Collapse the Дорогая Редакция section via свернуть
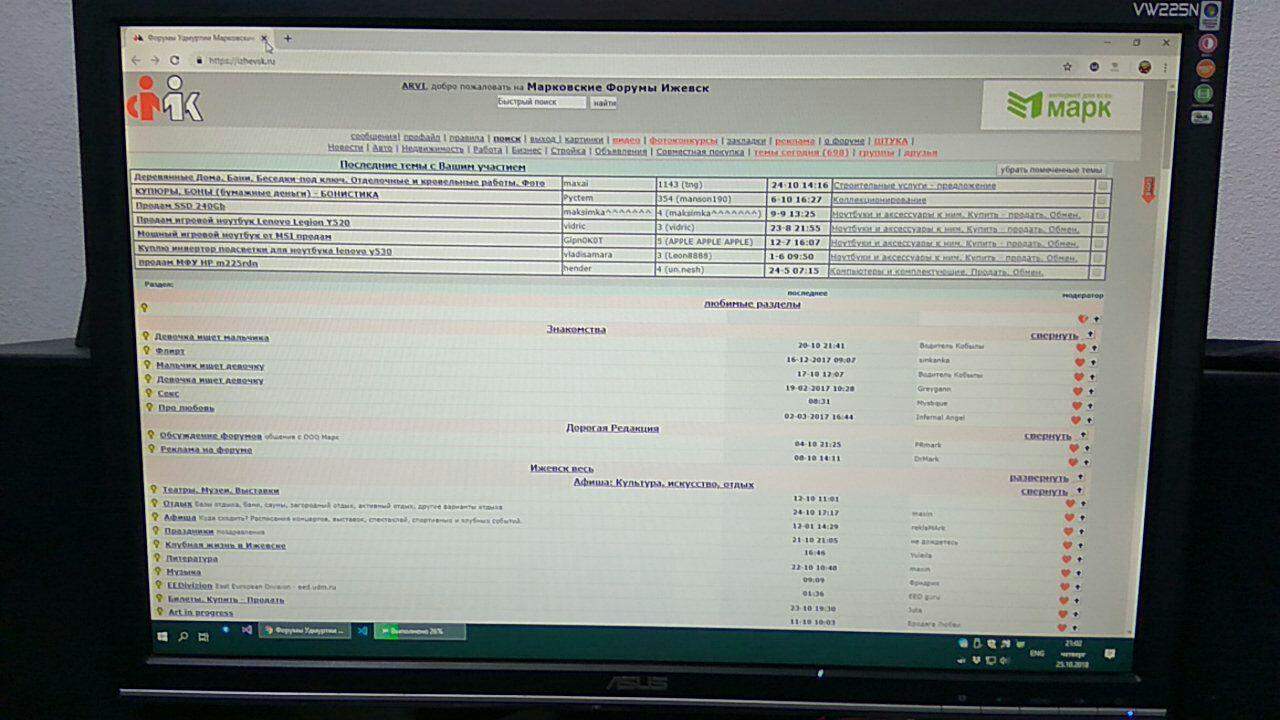The image size is (1280, 720). pos(1047,436)
